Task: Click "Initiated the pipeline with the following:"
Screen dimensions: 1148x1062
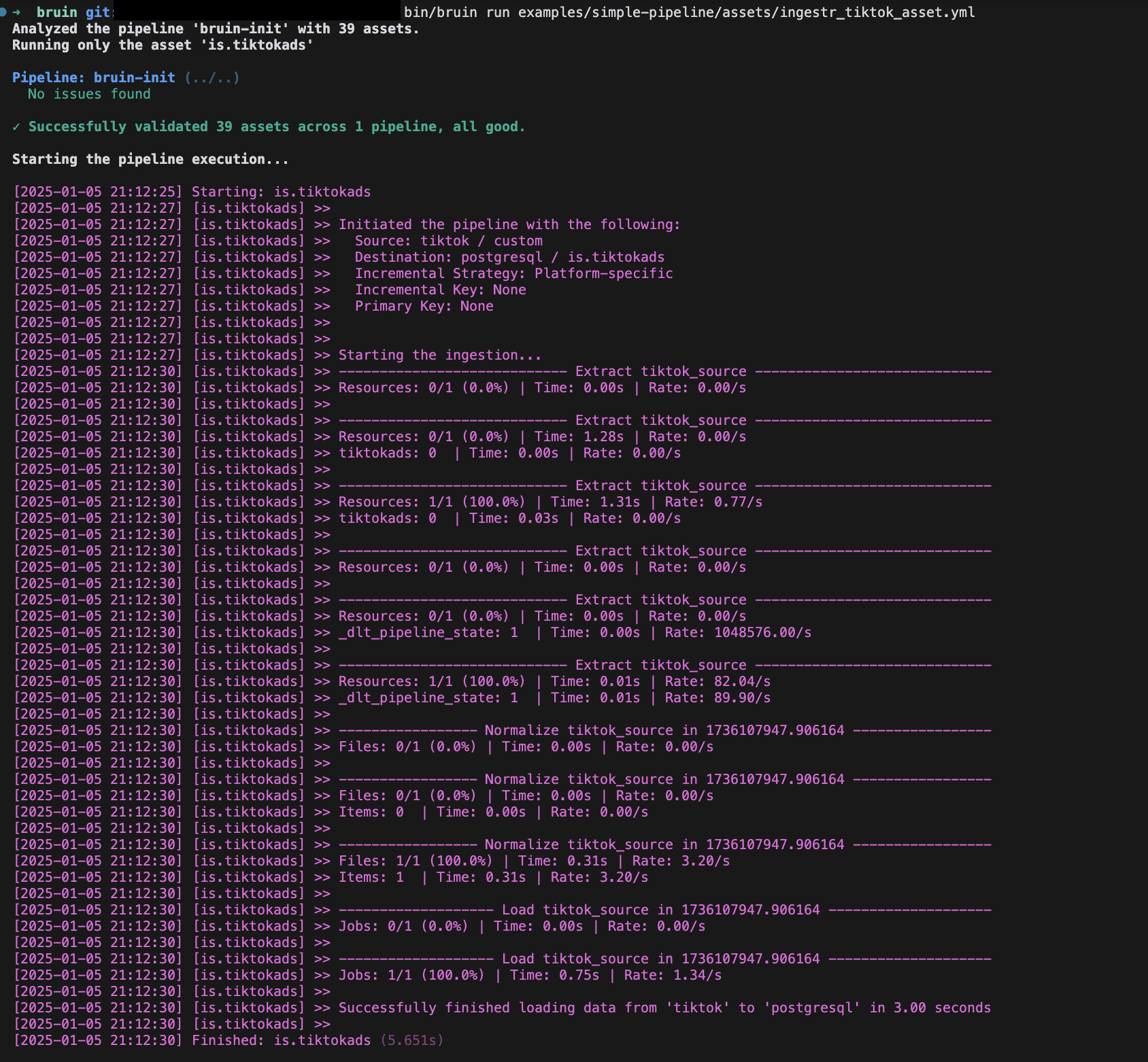Action: click(509, 224)
